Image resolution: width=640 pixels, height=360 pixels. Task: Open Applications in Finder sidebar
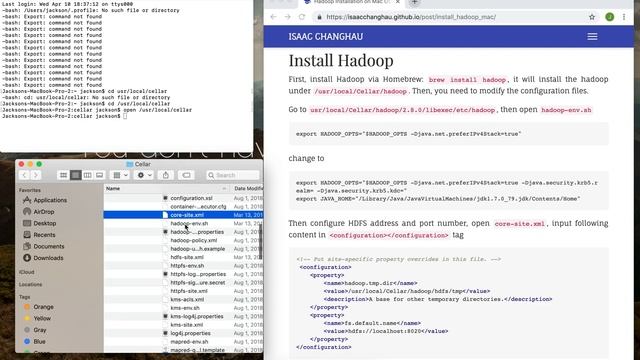[x=46, y=200]
